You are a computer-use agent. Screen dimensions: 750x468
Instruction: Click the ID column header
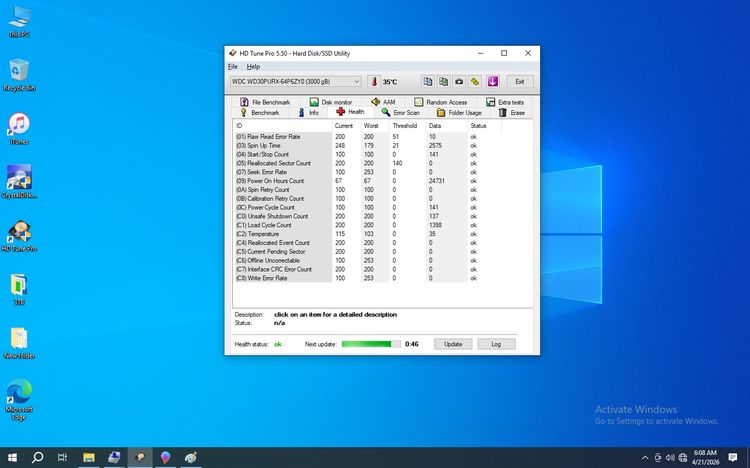click(282, 126)
